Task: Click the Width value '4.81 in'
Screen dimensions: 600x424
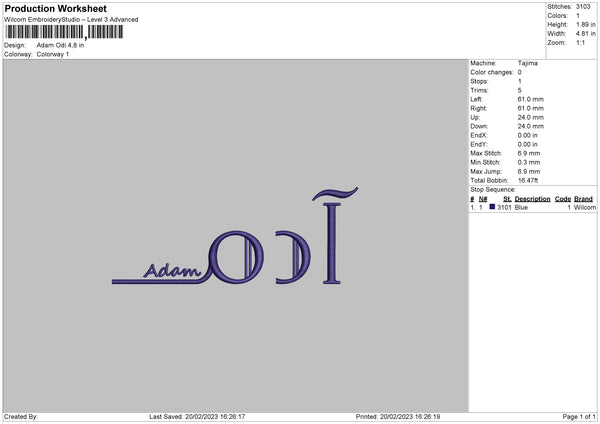Action: [586, 34]
